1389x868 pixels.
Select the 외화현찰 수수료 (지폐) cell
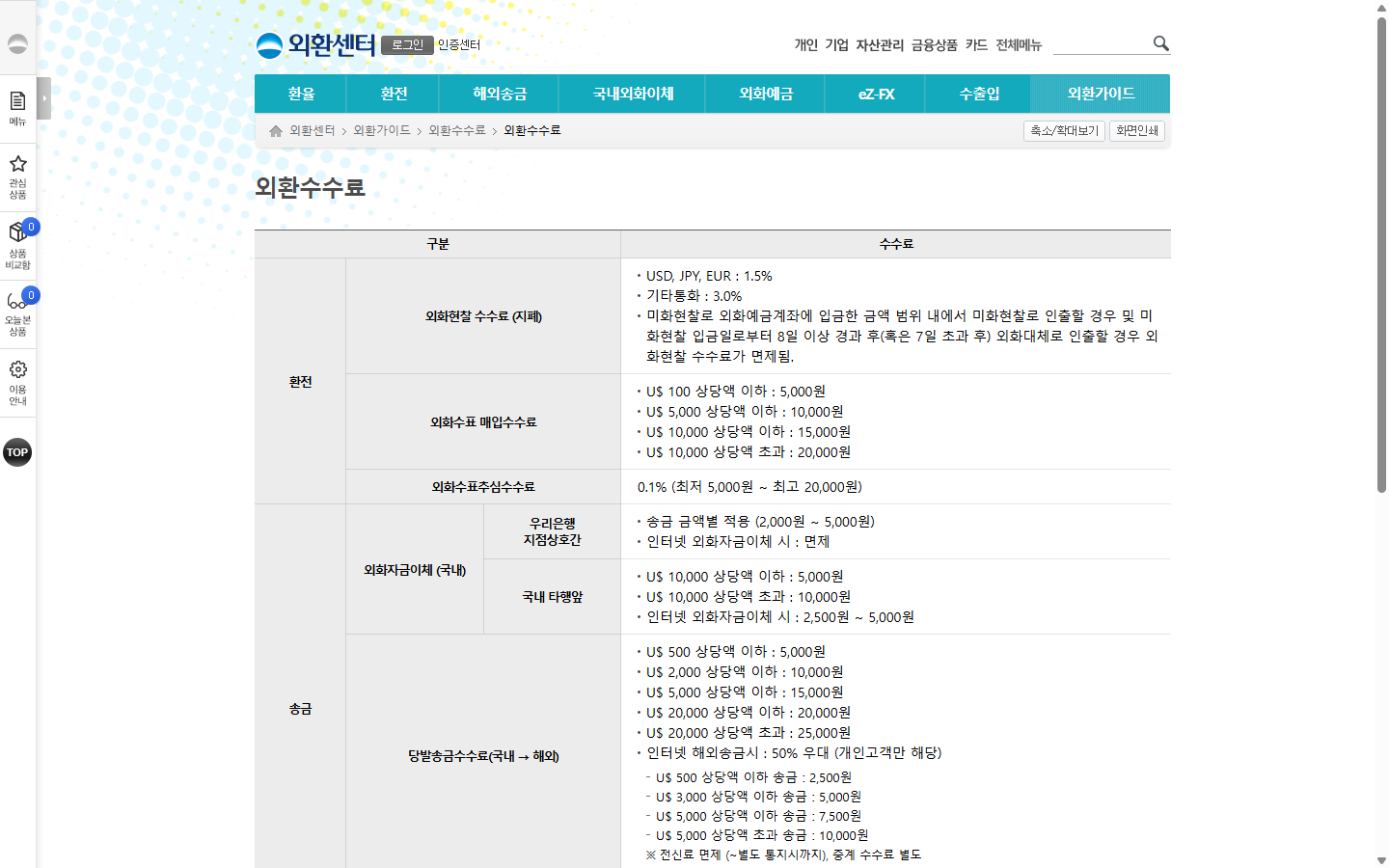(483, 316)
